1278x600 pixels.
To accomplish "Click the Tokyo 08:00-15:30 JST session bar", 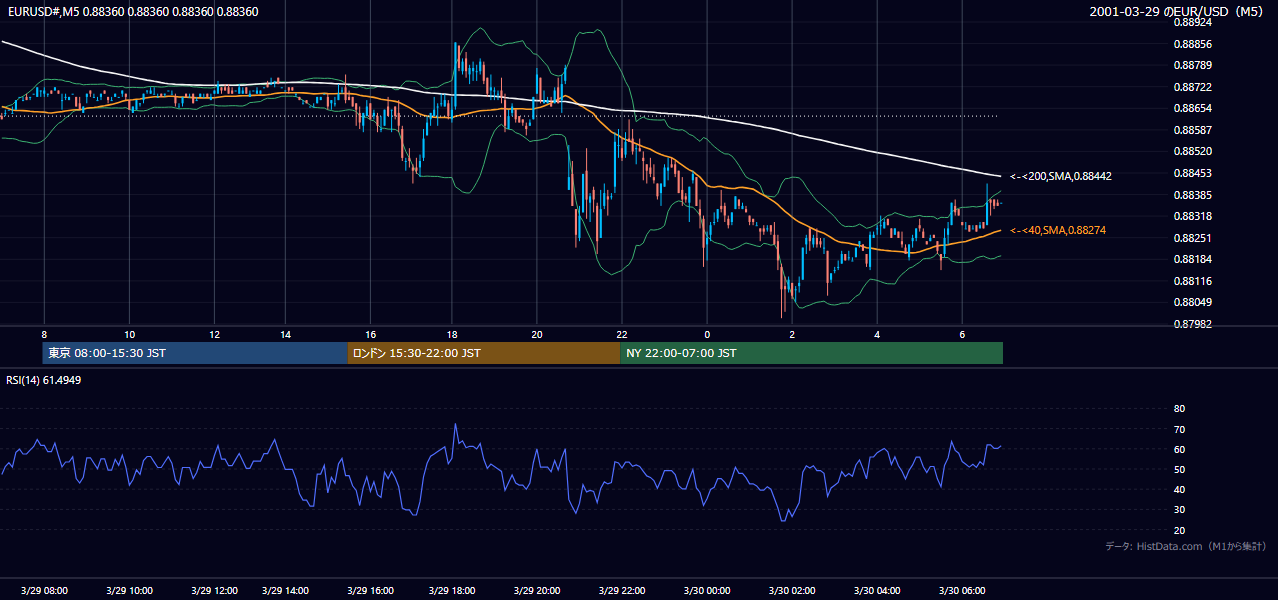I will coord(195,353).
